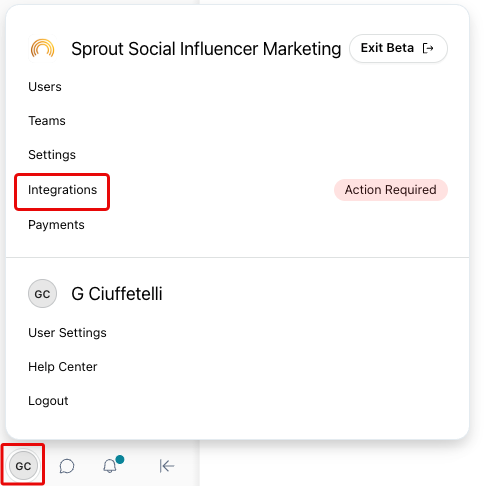Click the Action Required badge
Image resolution: width=496 pixels, height=486 pixels.
click(391, 190)
